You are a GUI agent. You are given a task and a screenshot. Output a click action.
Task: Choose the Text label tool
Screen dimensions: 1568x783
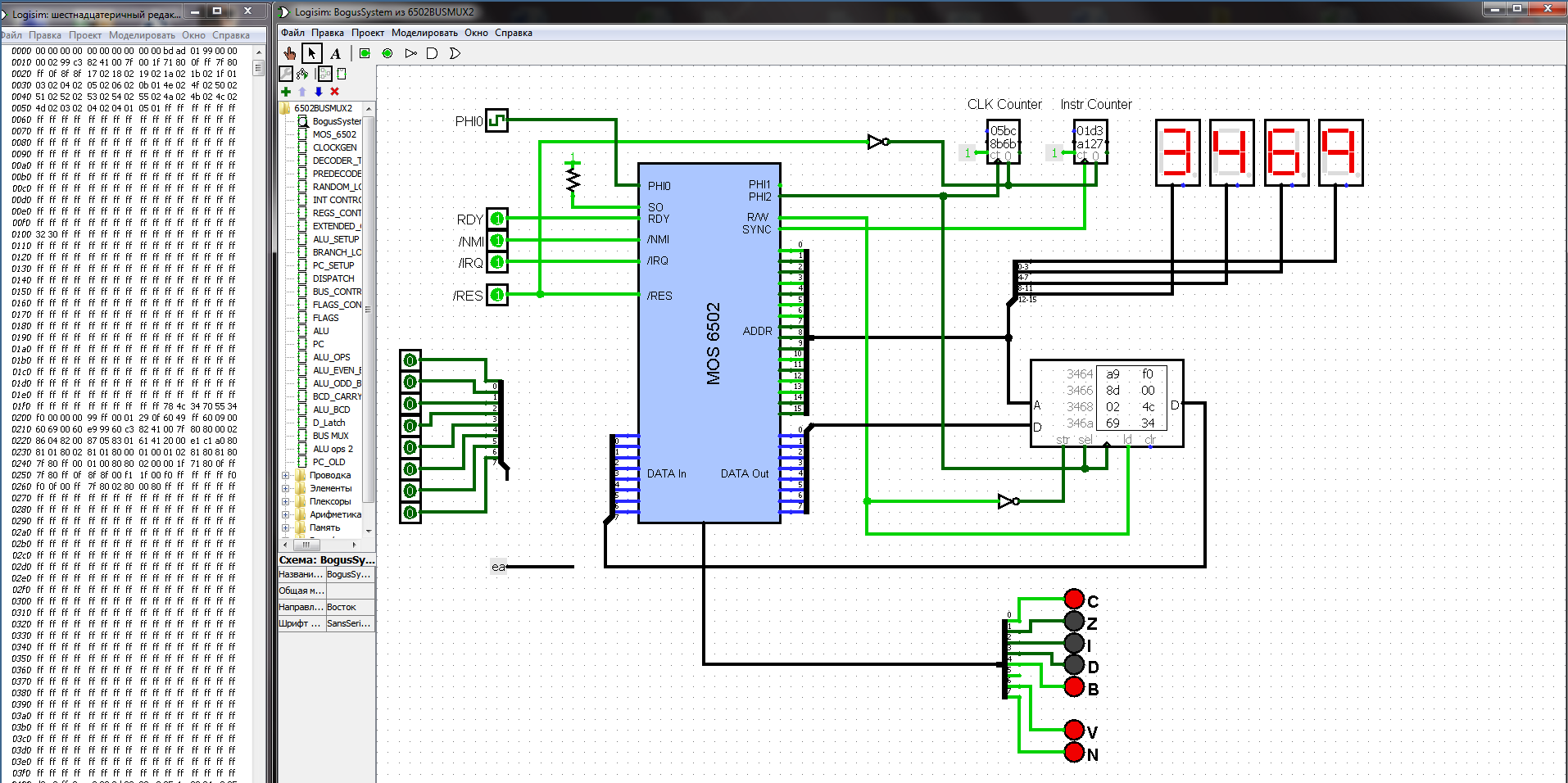(335, 53)
